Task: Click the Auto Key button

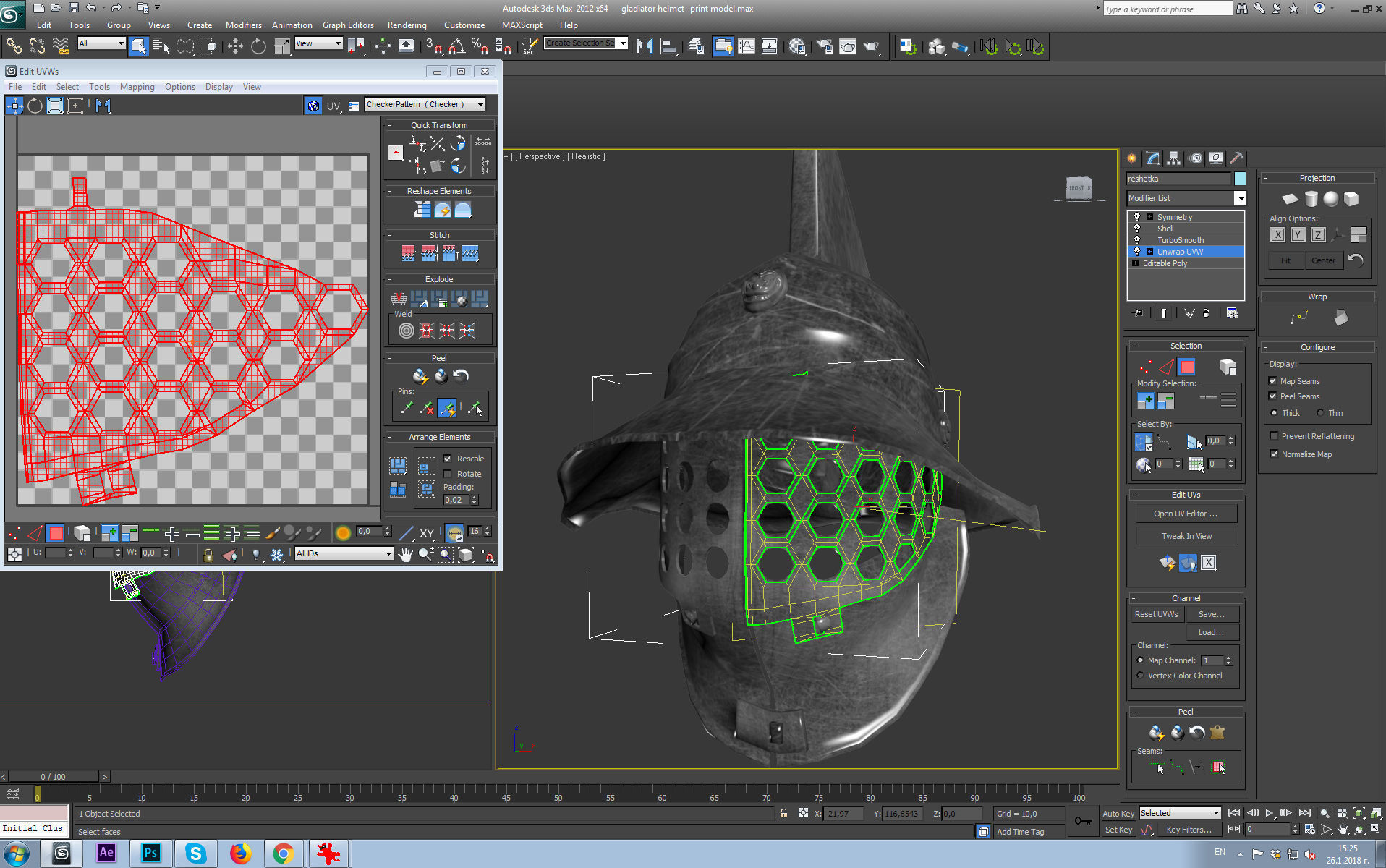Action: pyautogui.click(x=1118, y=814)
